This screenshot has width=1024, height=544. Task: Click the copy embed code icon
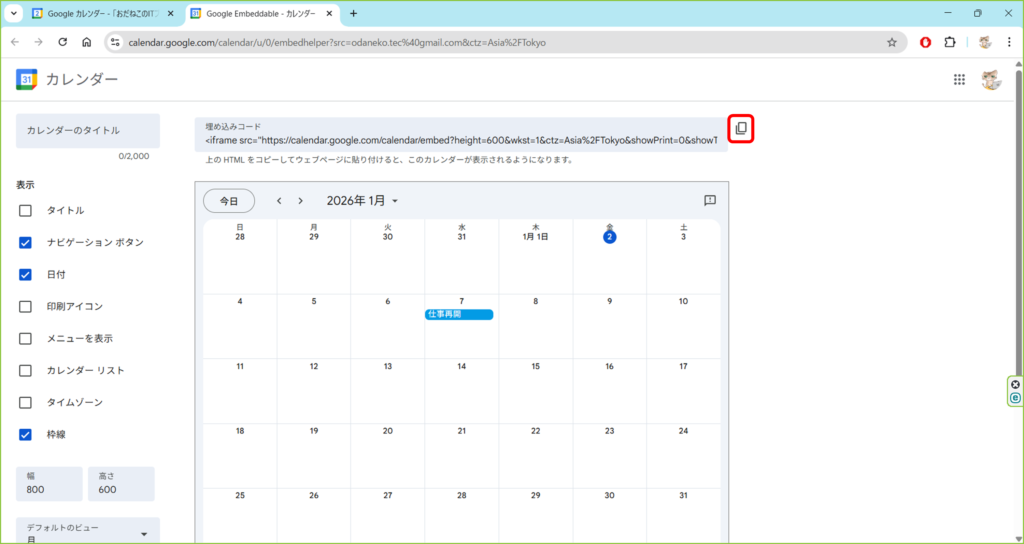(740, 129)
